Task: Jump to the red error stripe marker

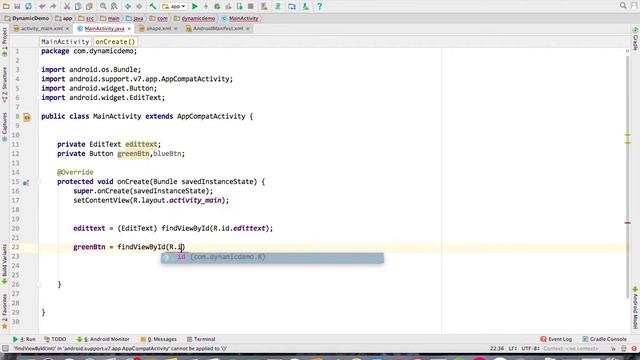Action: point(628,222)
